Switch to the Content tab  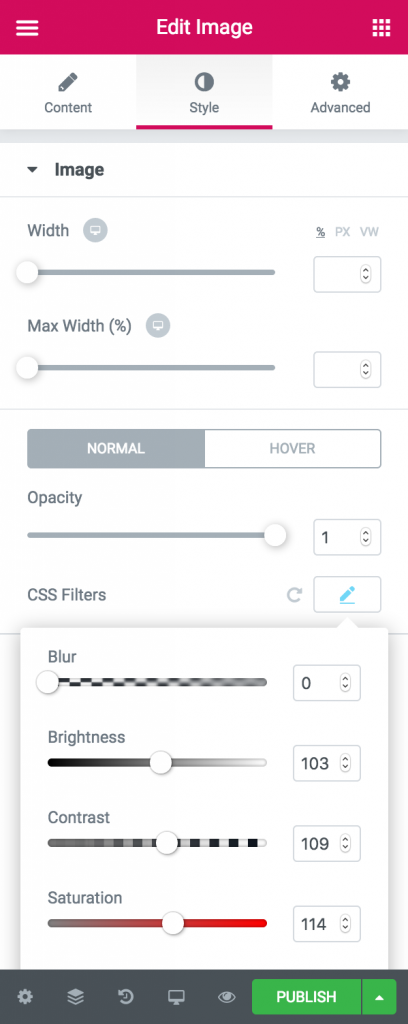point(68,93)
